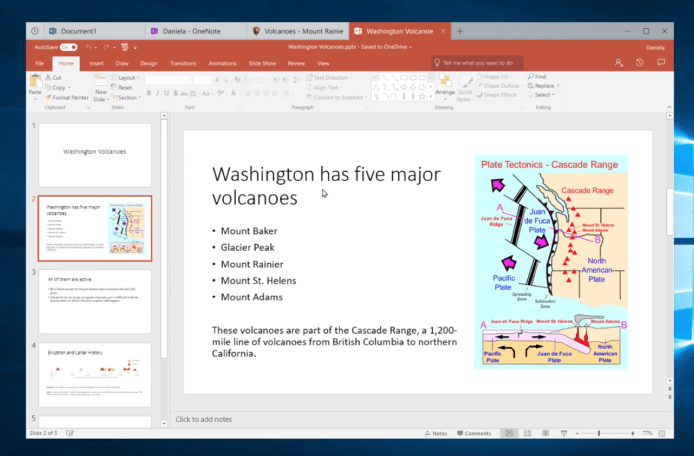Switch to the Insert ribbon tab
This screenshot has height=456, width=694.
click(96, 63)
